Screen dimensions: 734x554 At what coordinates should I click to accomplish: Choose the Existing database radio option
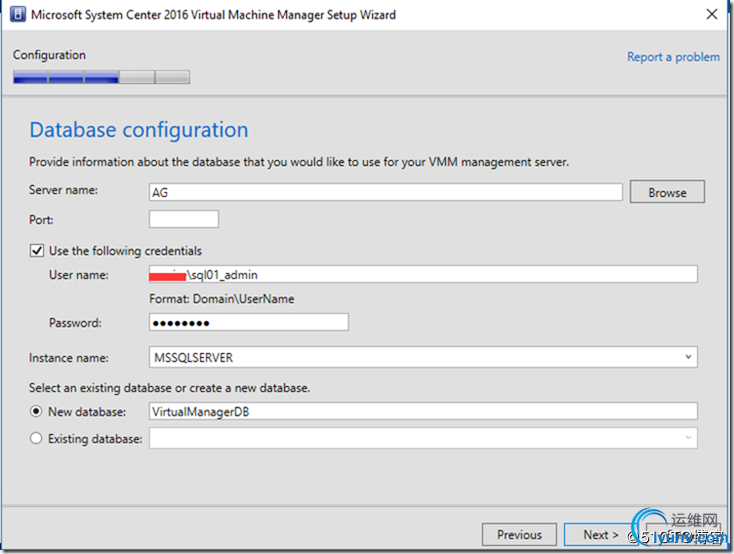point(37,438)
